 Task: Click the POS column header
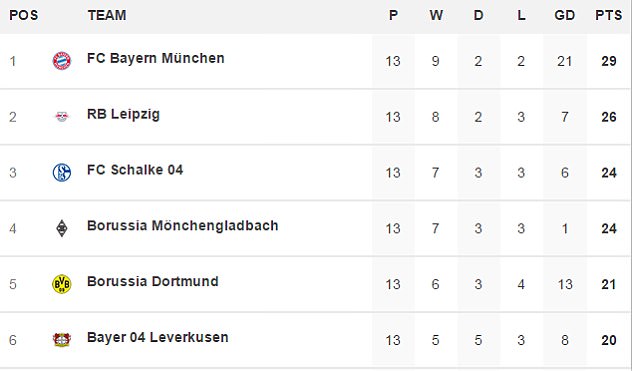point(23,15)
